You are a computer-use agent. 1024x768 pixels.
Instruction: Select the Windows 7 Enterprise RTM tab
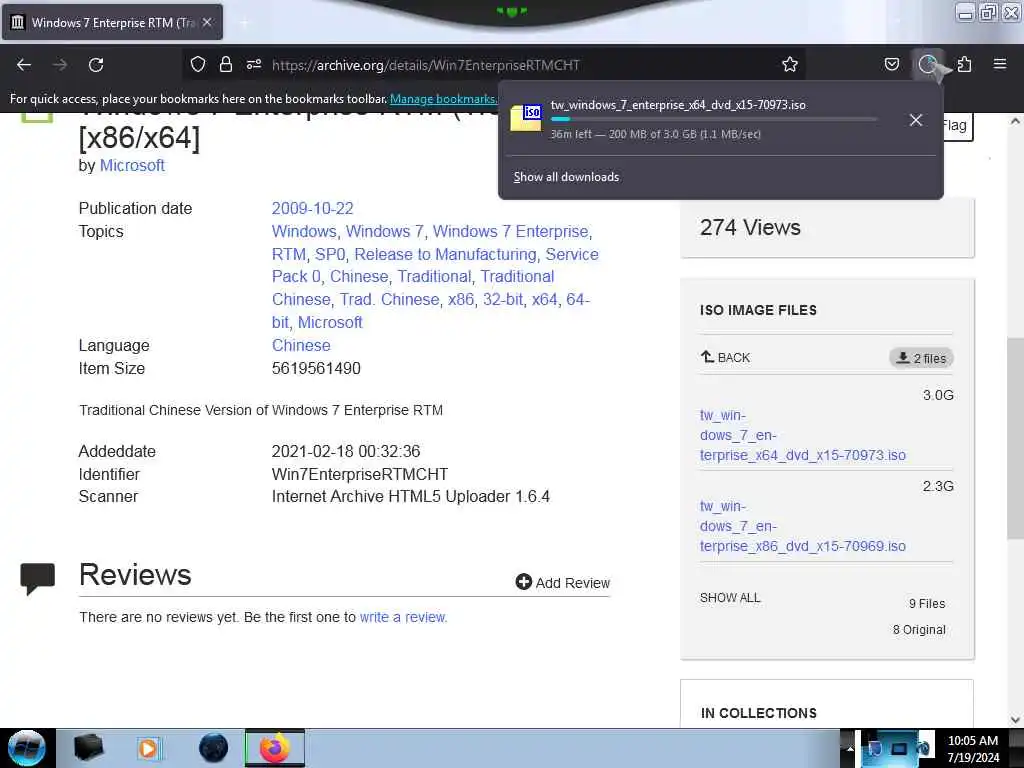point(112,22)
